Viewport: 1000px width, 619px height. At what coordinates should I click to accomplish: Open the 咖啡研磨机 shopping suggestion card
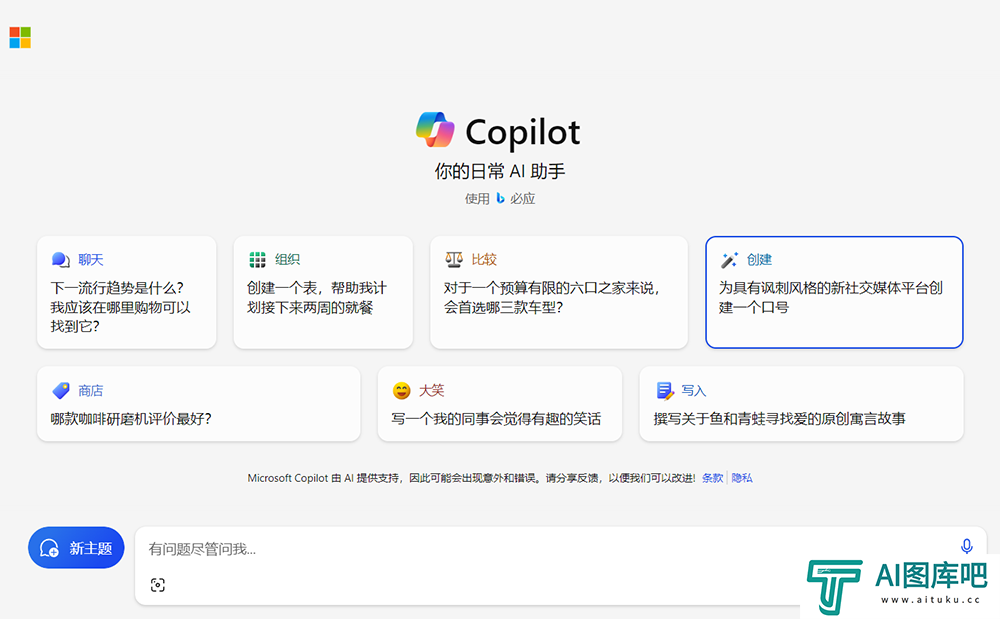198,404
